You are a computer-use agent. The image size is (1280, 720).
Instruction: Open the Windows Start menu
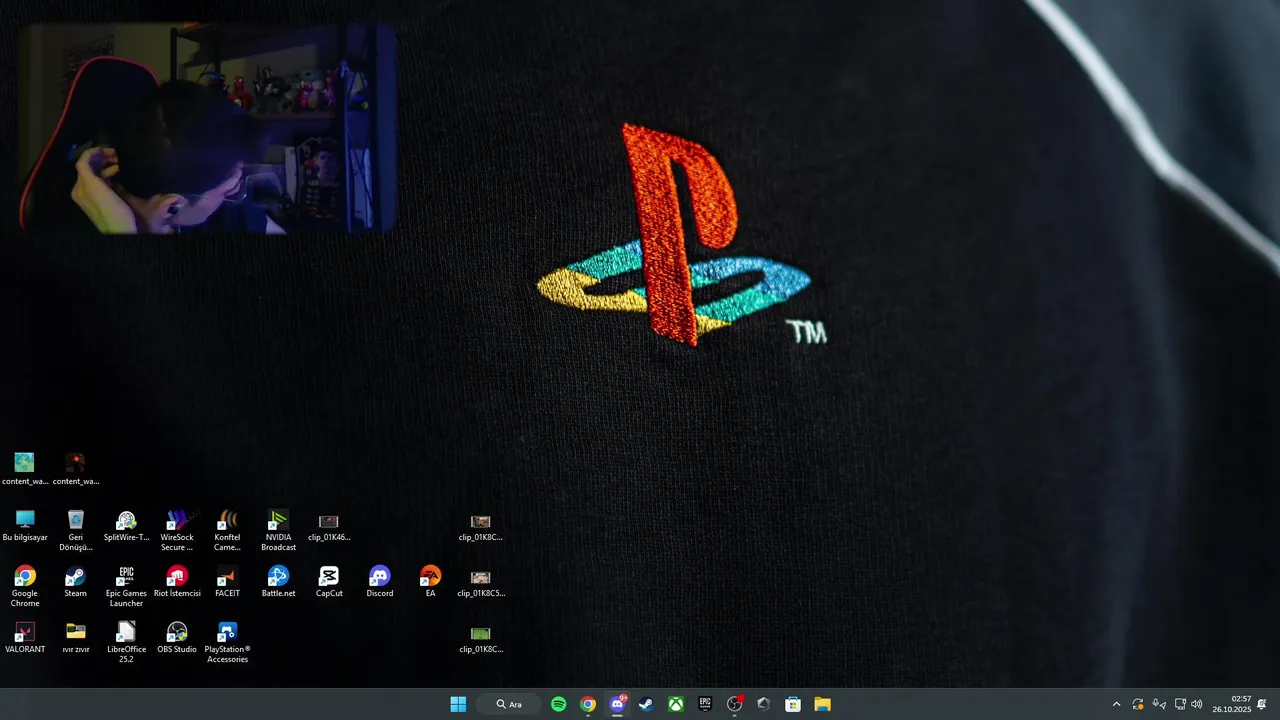pos(458,704)
